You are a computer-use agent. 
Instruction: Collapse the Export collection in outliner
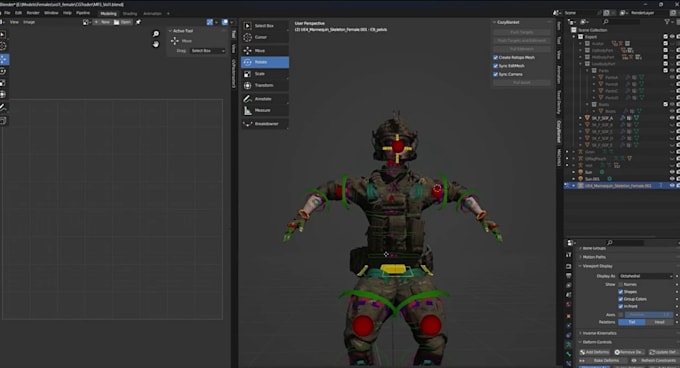(574, 37)
